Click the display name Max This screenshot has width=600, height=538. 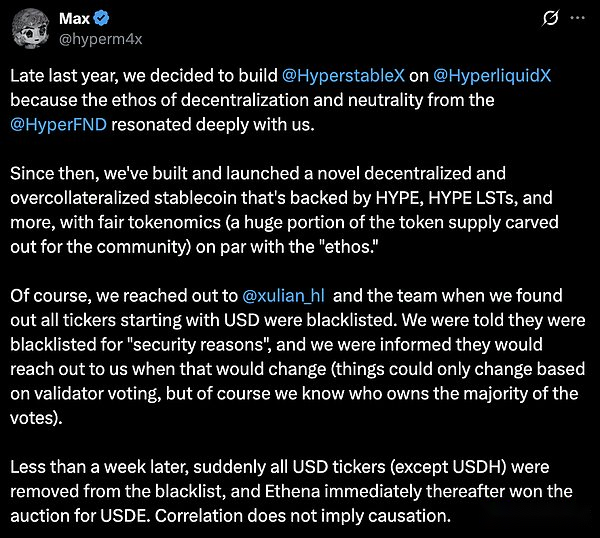point(74,18)
